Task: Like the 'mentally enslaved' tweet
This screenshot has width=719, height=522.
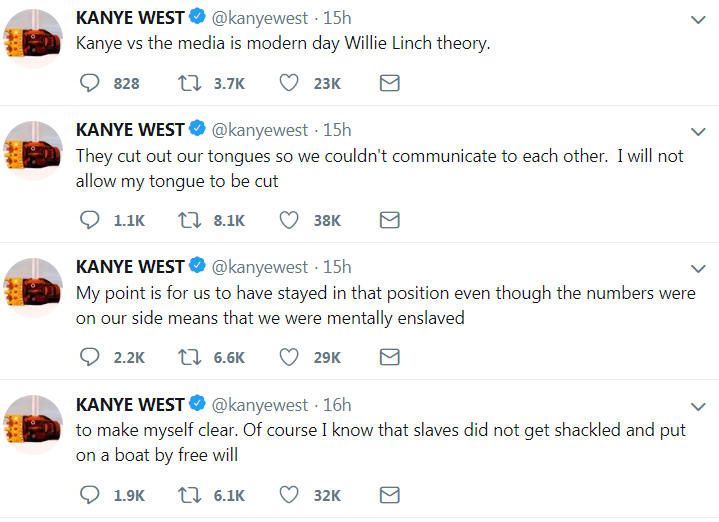Action: [289, 357]
